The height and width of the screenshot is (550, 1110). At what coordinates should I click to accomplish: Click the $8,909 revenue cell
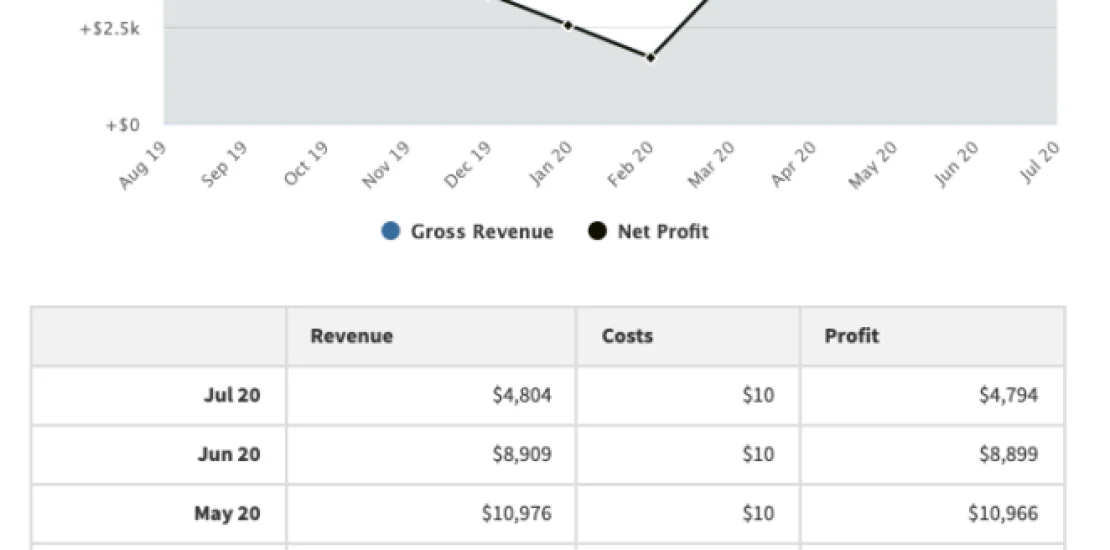521,454
